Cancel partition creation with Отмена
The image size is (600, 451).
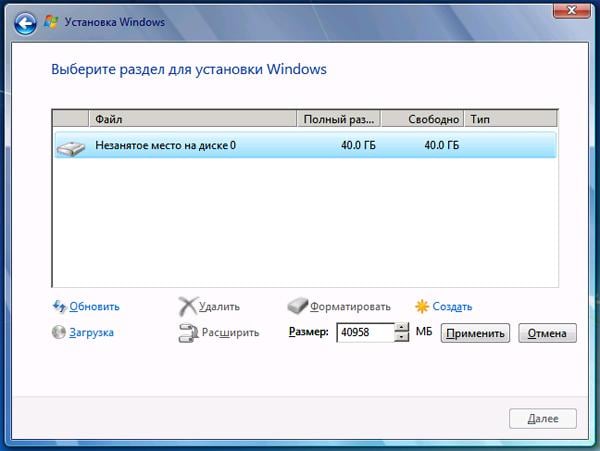pyautogui.click(x=547, y=333)
